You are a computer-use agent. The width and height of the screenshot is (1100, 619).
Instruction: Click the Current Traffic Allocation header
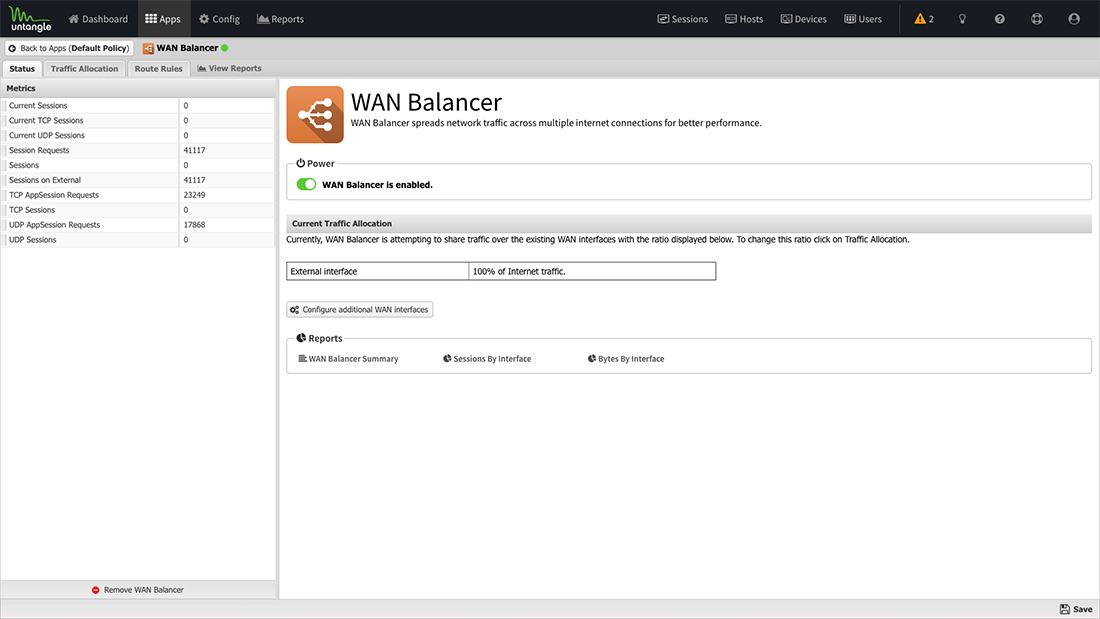coord(689,223)
